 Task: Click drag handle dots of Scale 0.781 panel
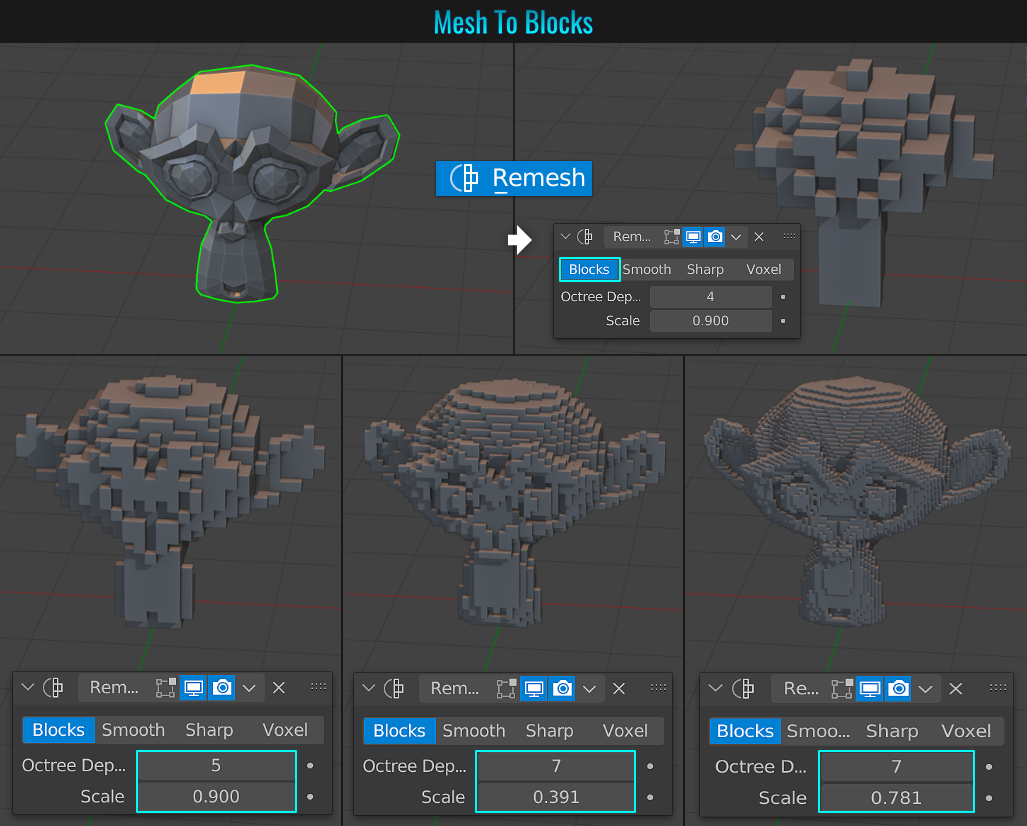pyautogui.click(x=998, y=687)
